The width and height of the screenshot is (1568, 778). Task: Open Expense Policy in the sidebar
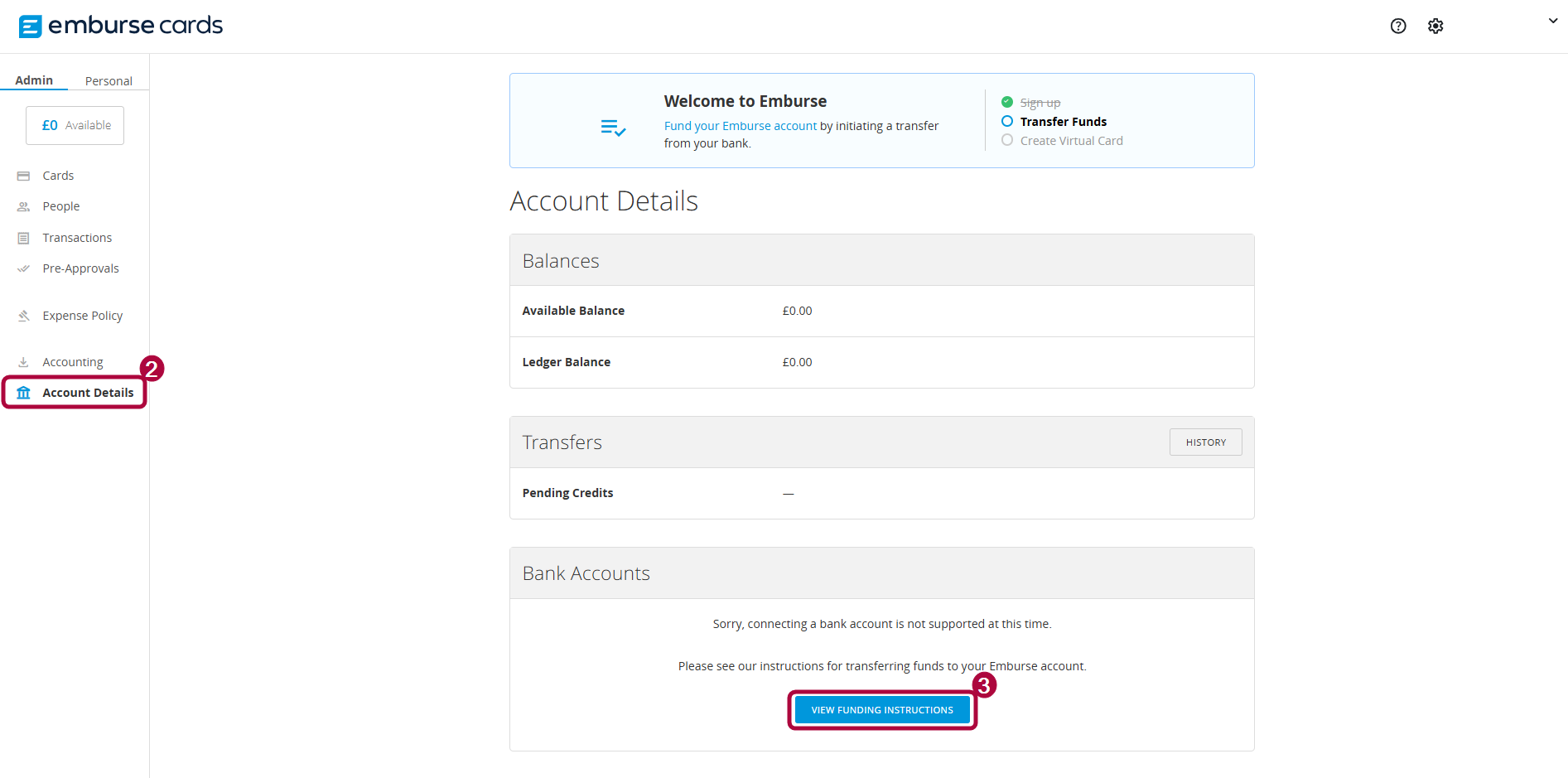[83, 316]
